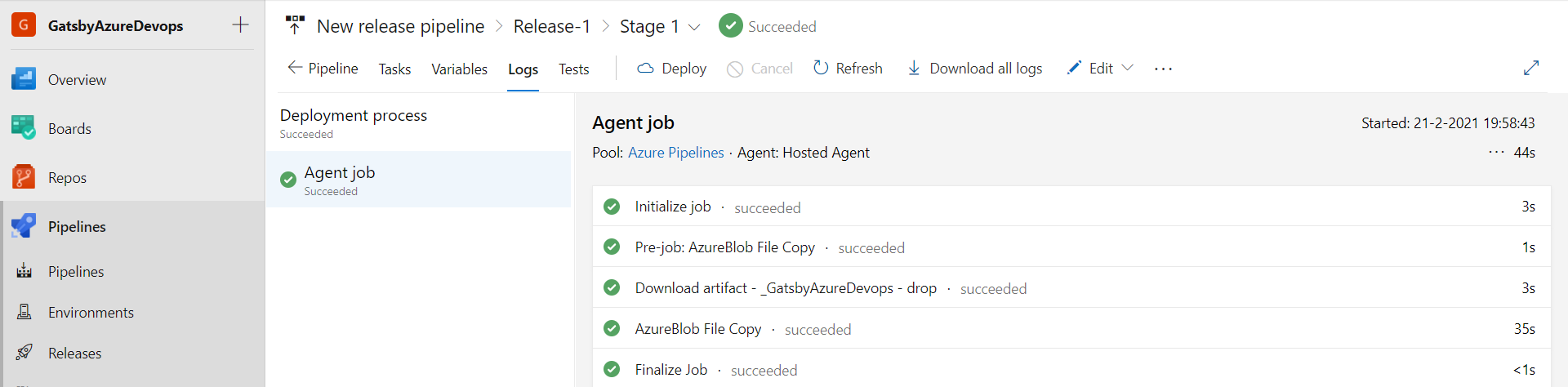Viewport: 1568px width, 387px height.
Task: Click the Azure Pipelines pool link
Action: [675, 153]
